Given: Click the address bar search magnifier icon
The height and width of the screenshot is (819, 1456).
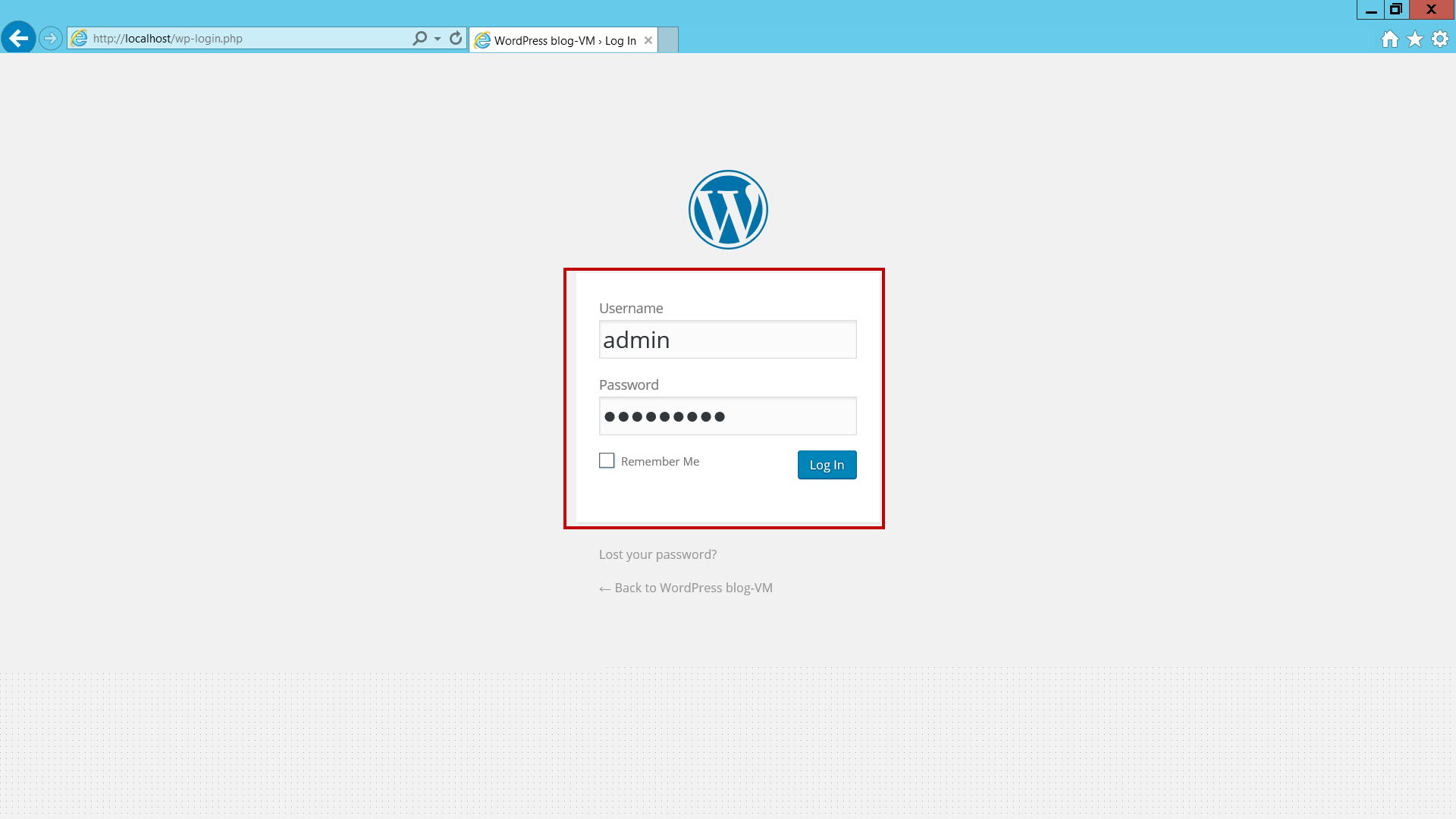Looking at the screenshot, I should point(419,38).
